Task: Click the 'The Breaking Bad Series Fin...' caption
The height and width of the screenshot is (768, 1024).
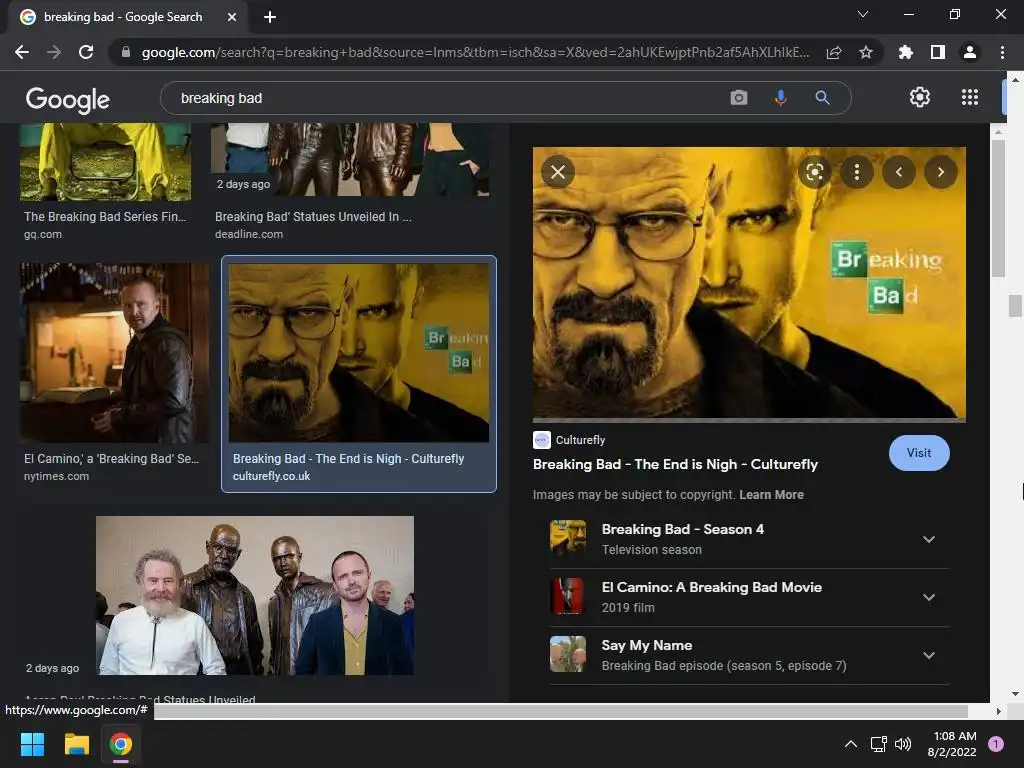Action: pos(105,217)
